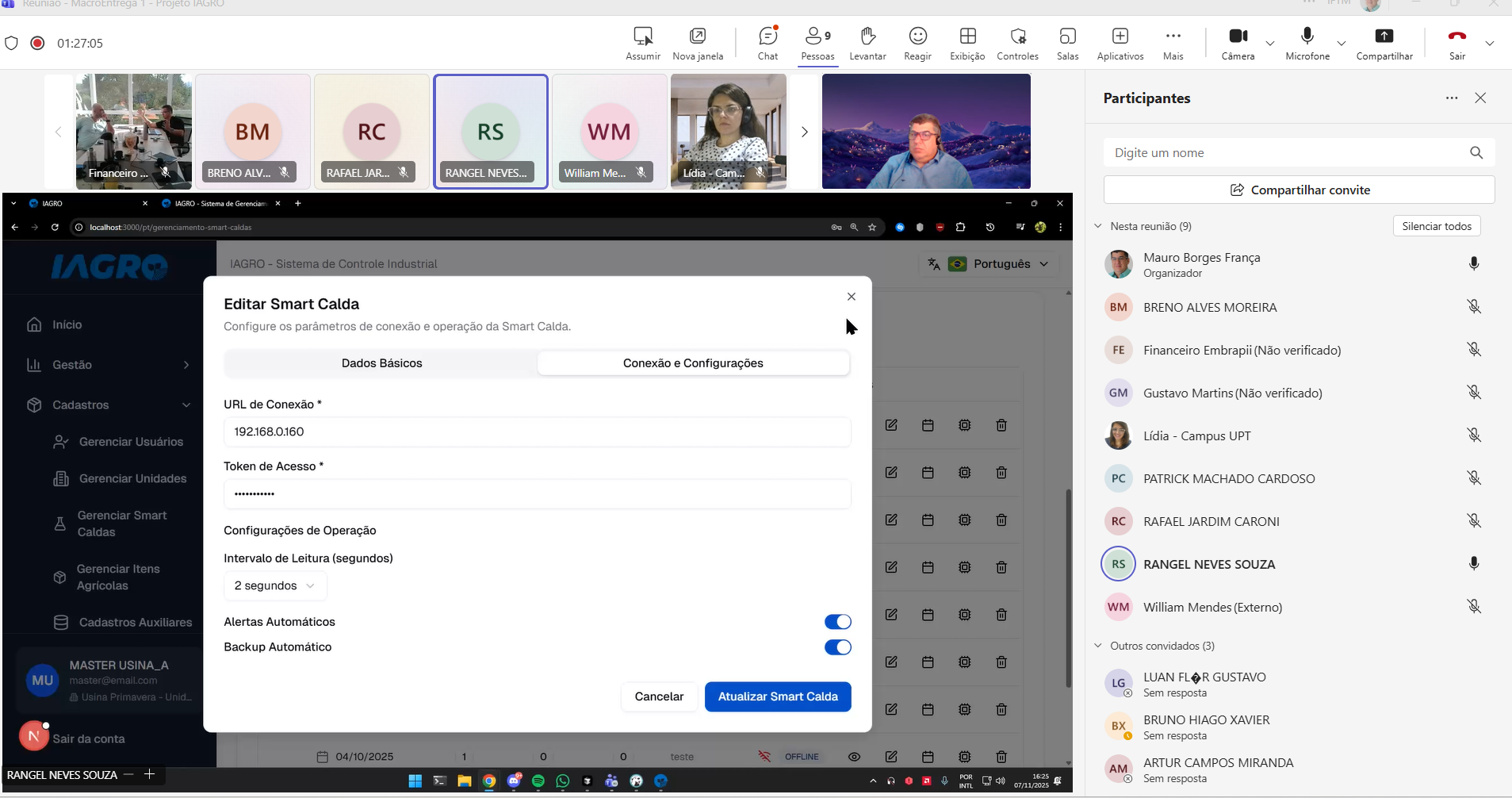This screenshot has height=798, width=1512.
Task: Click the browser reload icon
Action: 55,228
